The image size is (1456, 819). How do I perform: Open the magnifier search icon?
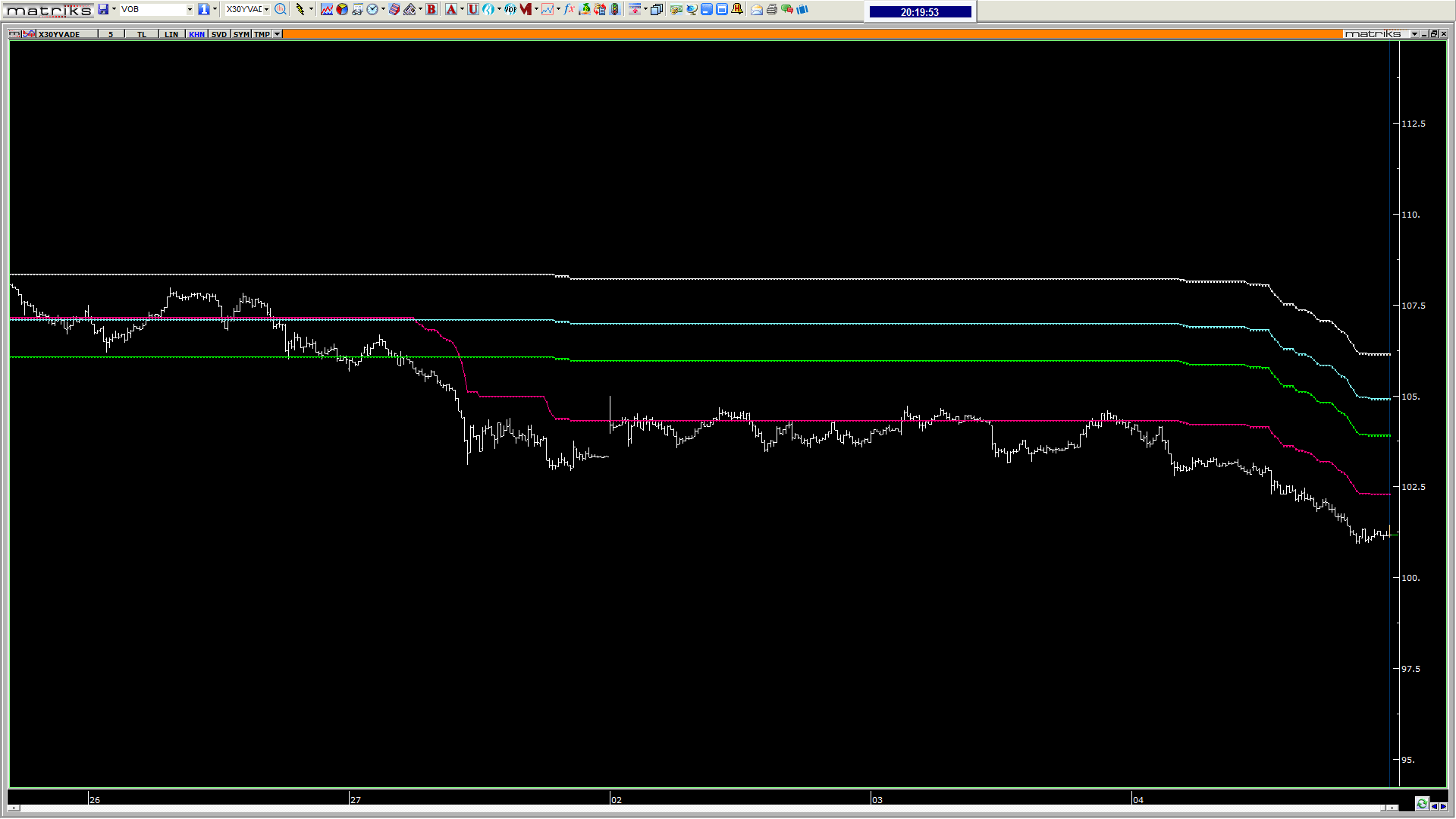coord(281,9)
